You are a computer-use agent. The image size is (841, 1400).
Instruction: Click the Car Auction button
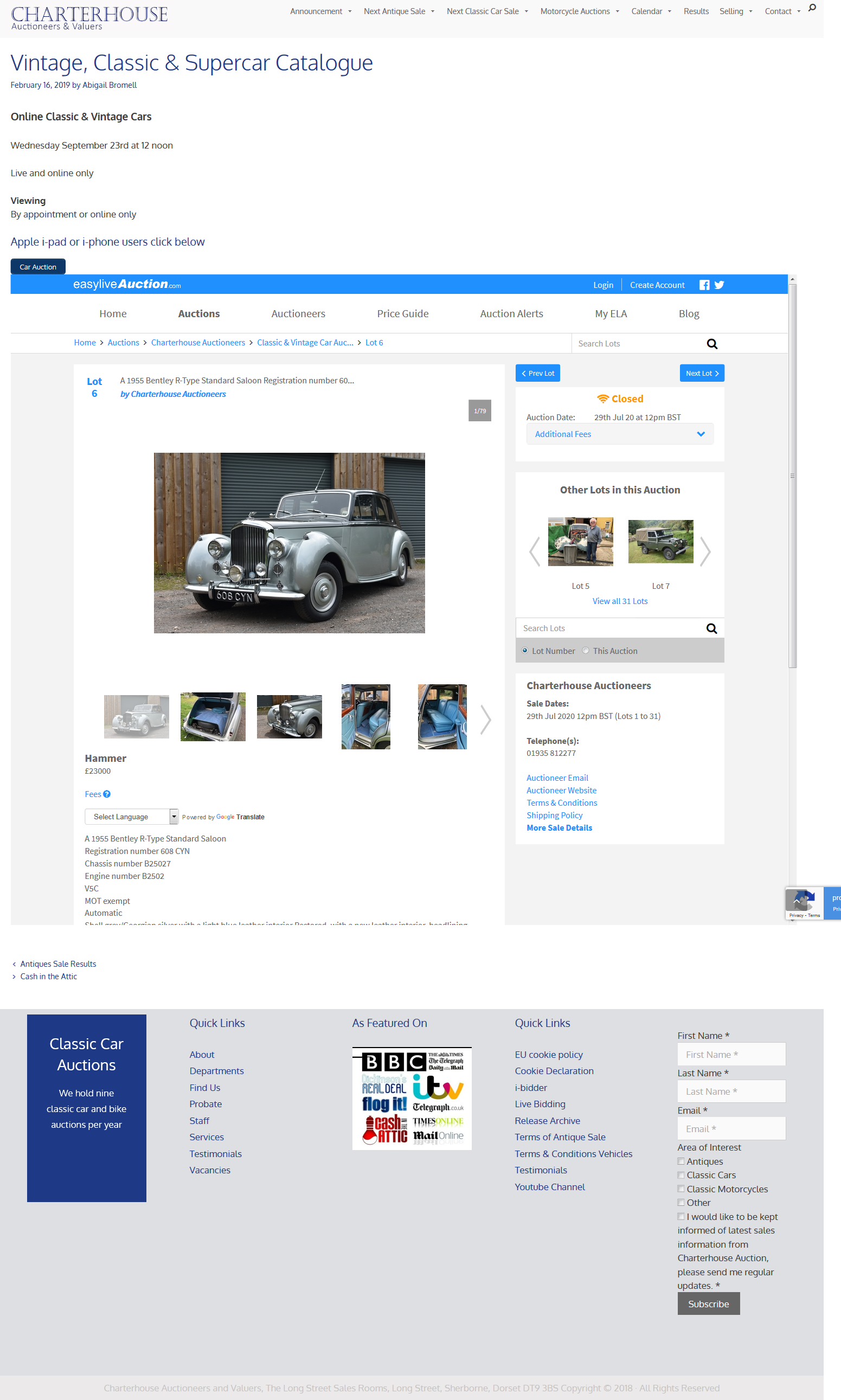38,266
